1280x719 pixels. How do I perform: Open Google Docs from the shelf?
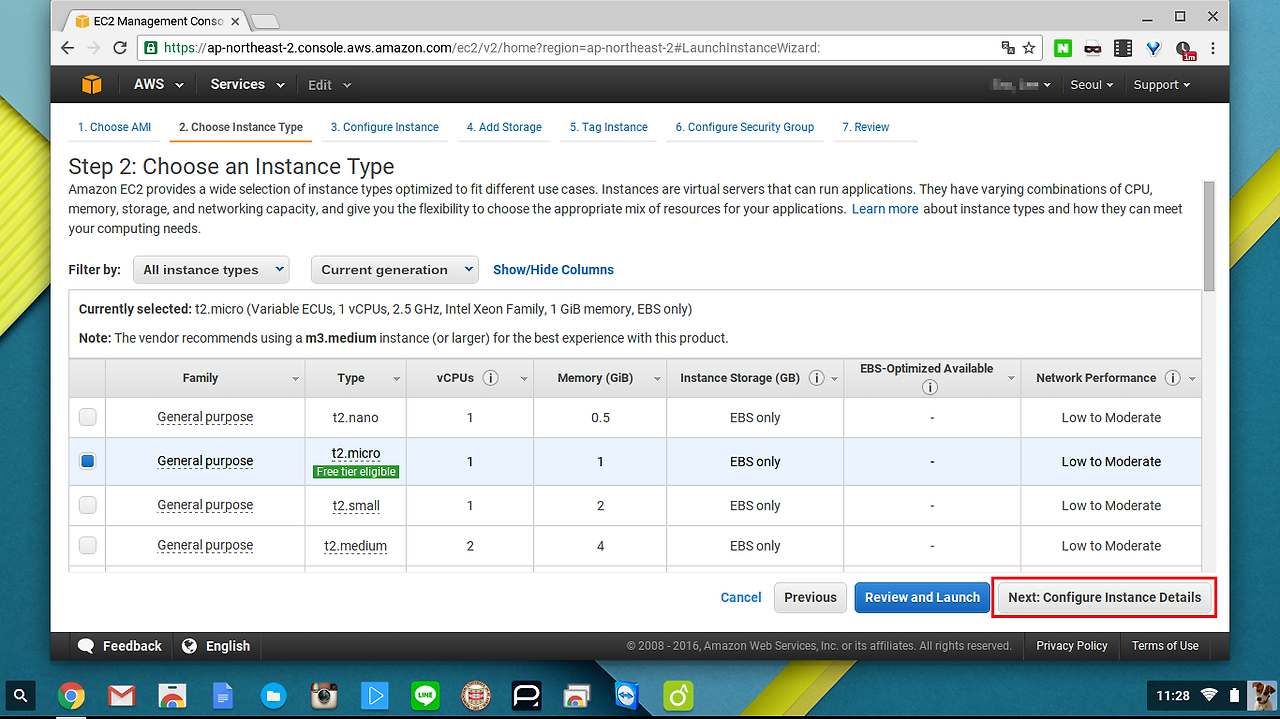(222, 695)
